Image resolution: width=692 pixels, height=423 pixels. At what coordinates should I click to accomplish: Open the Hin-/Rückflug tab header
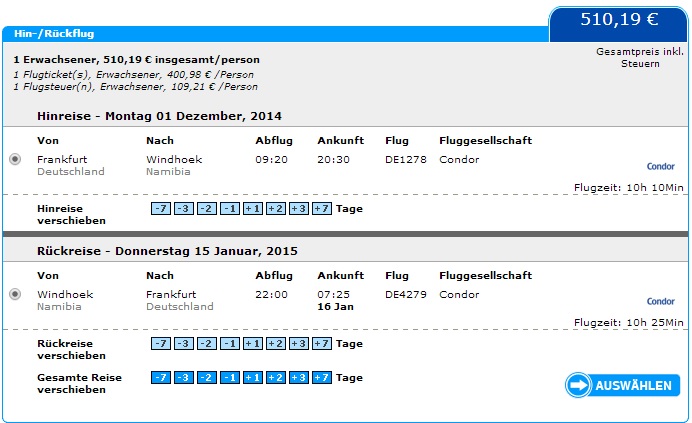pos(54,34)
